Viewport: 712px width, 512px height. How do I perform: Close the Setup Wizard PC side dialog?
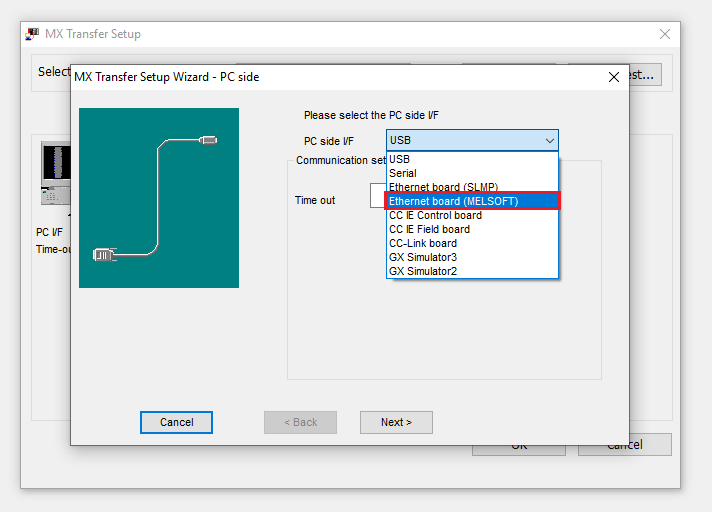coord(614,77)
